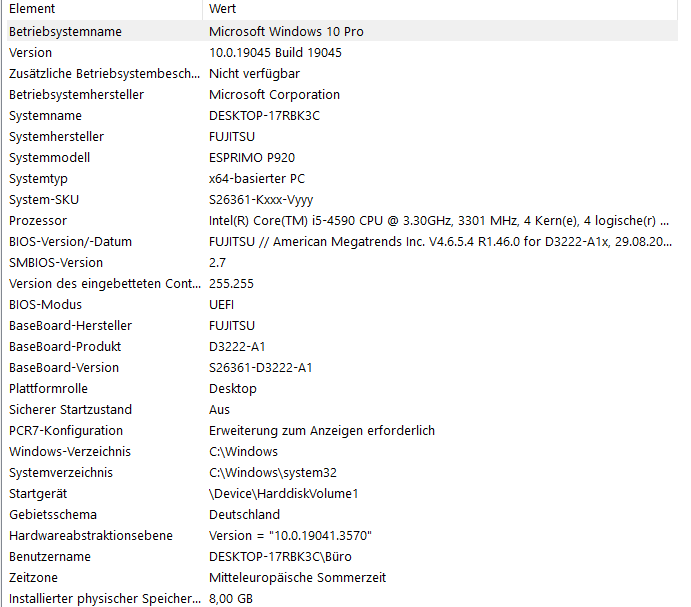Click FUJITSU value in Systemhersteller row

tap(232, 137)
